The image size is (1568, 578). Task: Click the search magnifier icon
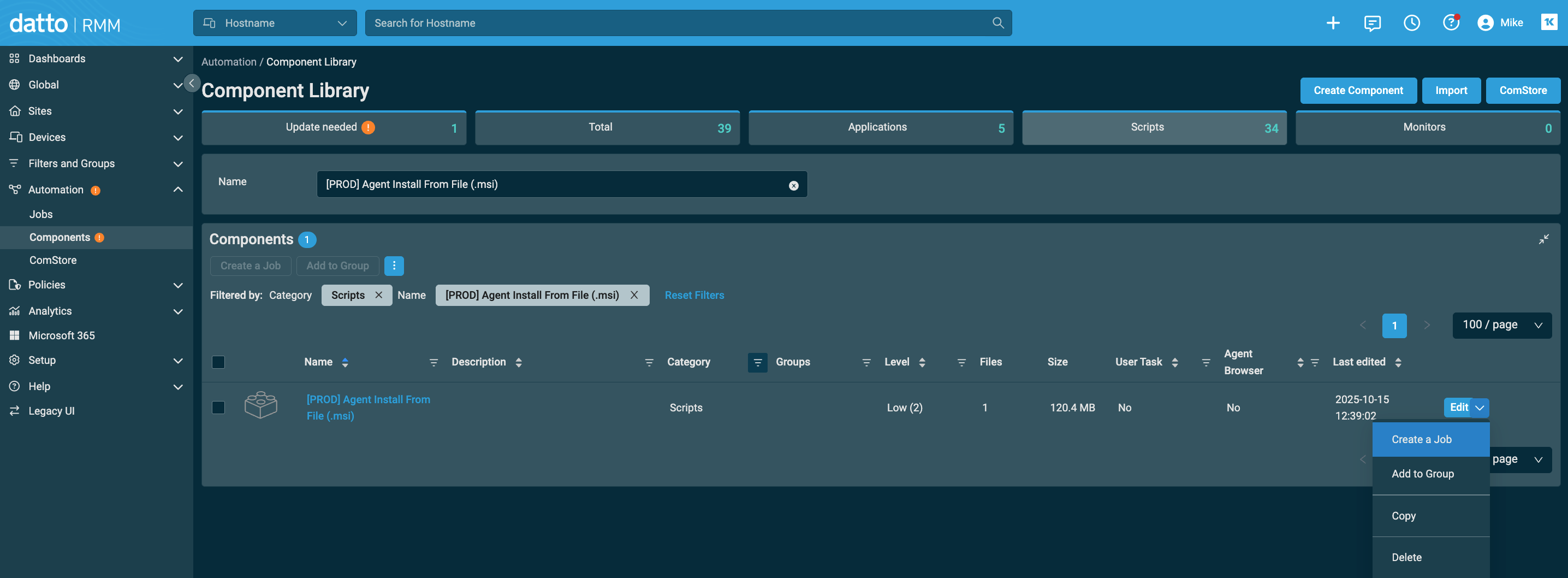tap(997, 23)
